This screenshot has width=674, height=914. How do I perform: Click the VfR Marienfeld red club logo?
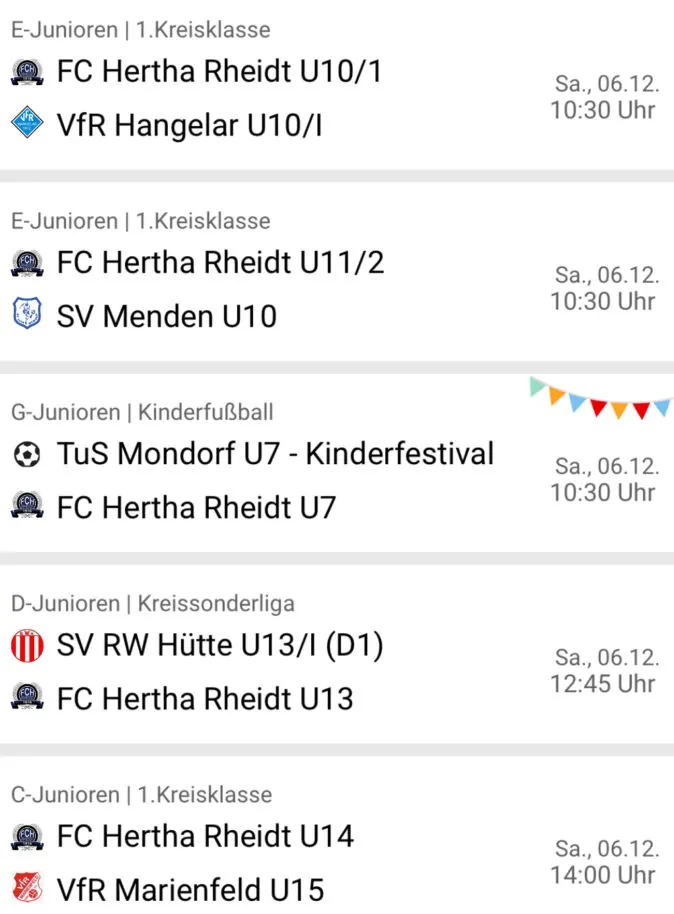pos(26,888)
